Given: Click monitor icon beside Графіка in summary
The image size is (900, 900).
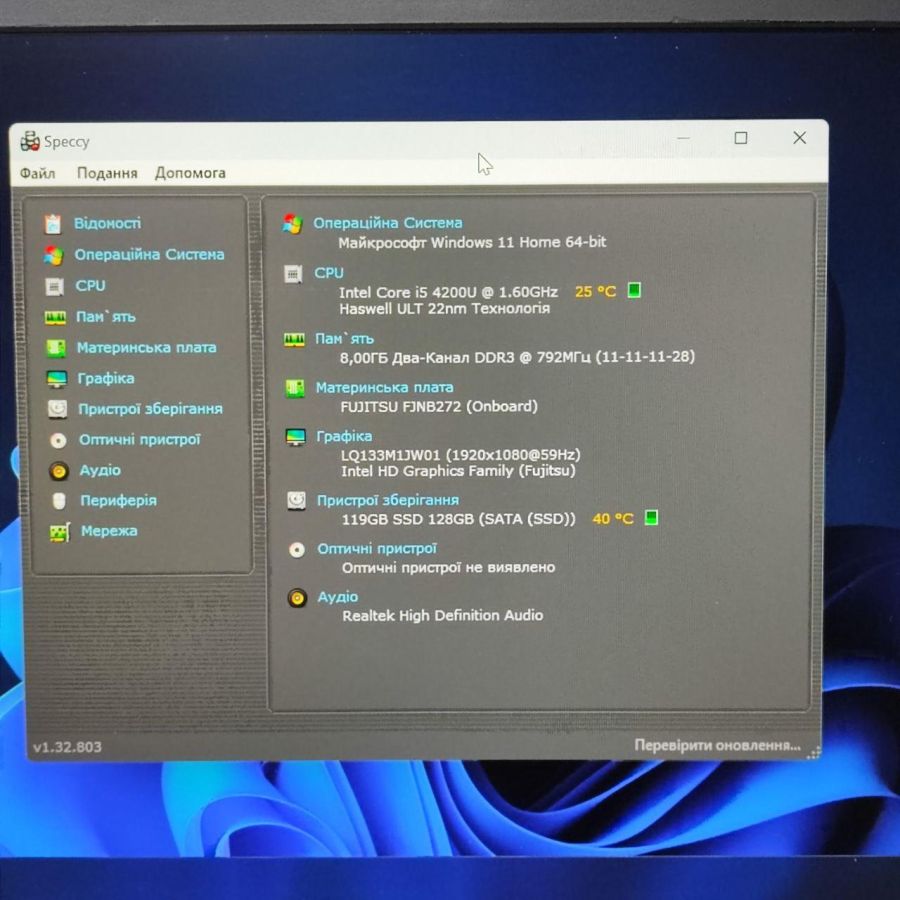Looking at the screenshot, I should (x=296, y=437).
